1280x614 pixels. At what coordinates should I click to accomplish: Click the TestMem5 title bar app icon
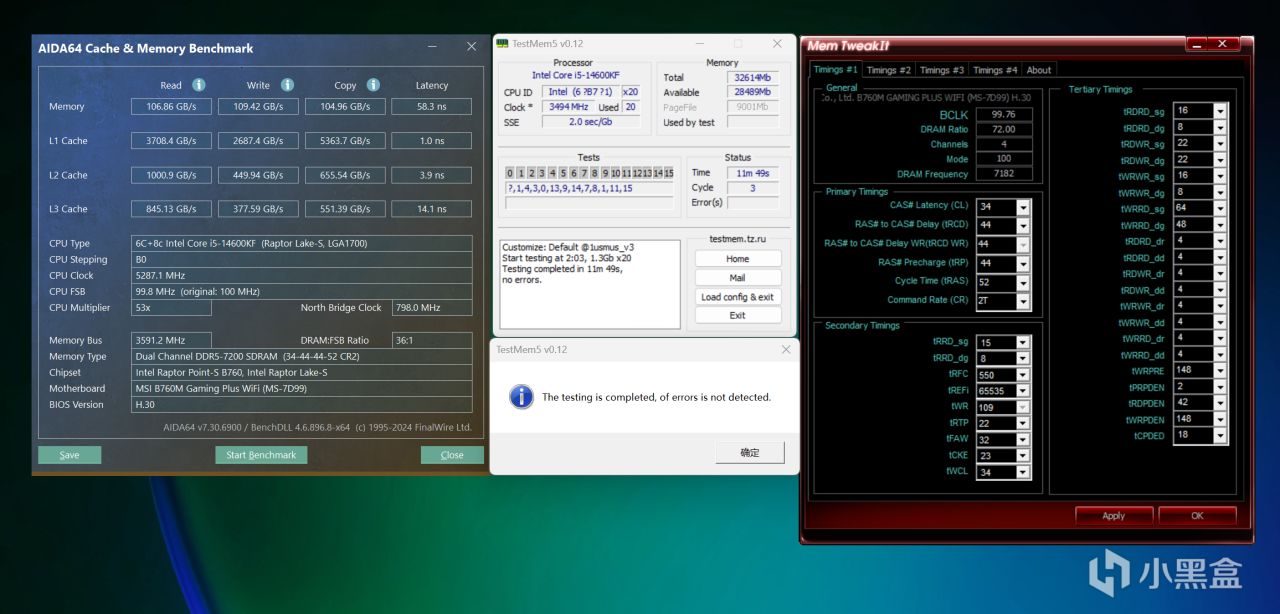coord(502,44)
